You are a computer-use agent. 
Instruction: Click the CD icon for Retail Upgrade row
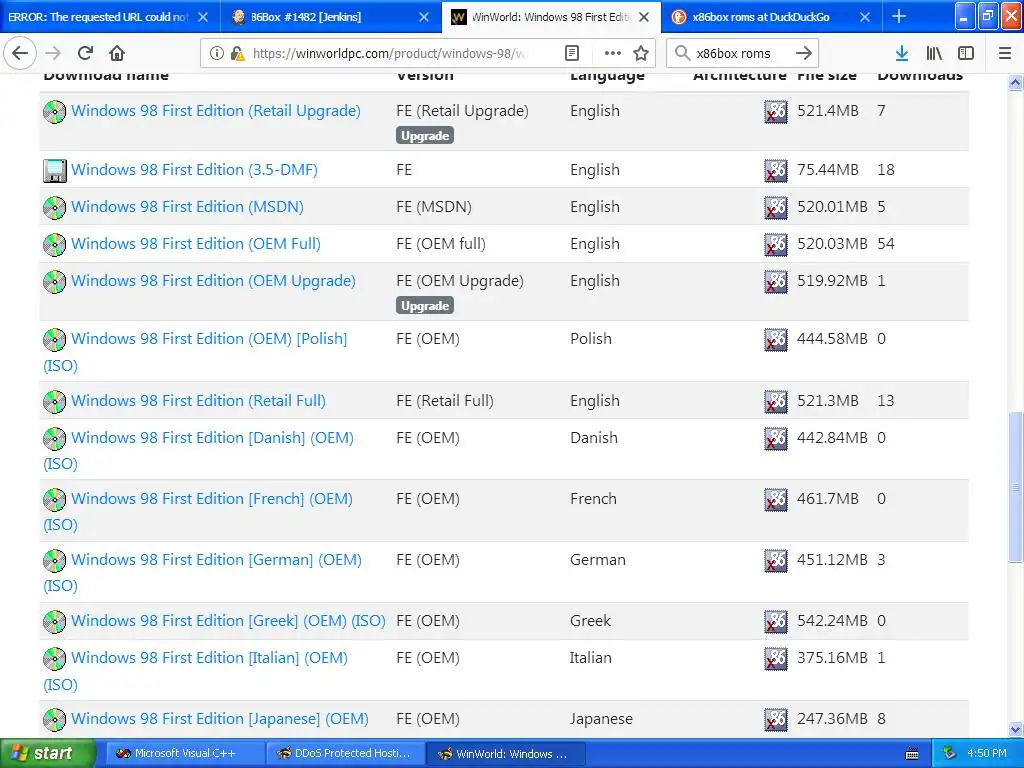(x=55, y=112)
